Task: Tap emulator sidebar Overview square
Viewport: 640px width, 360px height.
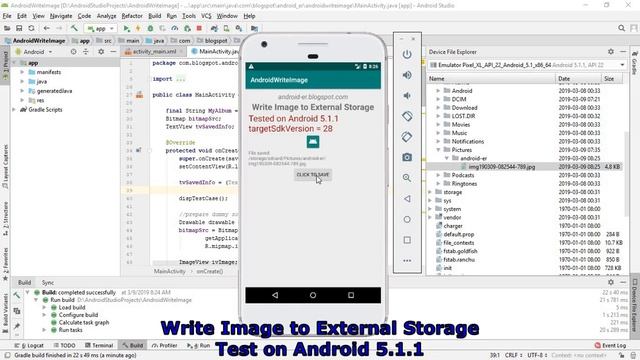Action: tap(407, 240)
